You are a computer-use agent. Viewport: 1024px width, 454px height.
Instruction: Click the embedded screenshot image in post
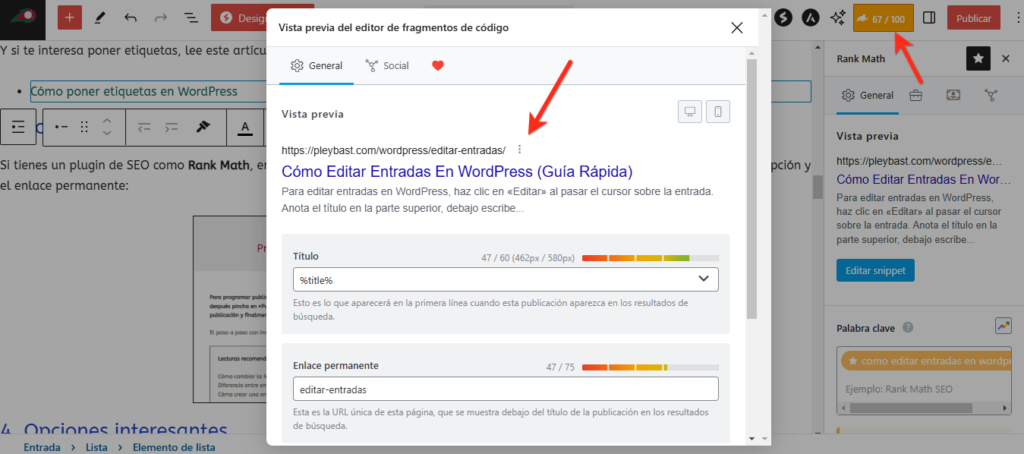[x=230, y=309]
